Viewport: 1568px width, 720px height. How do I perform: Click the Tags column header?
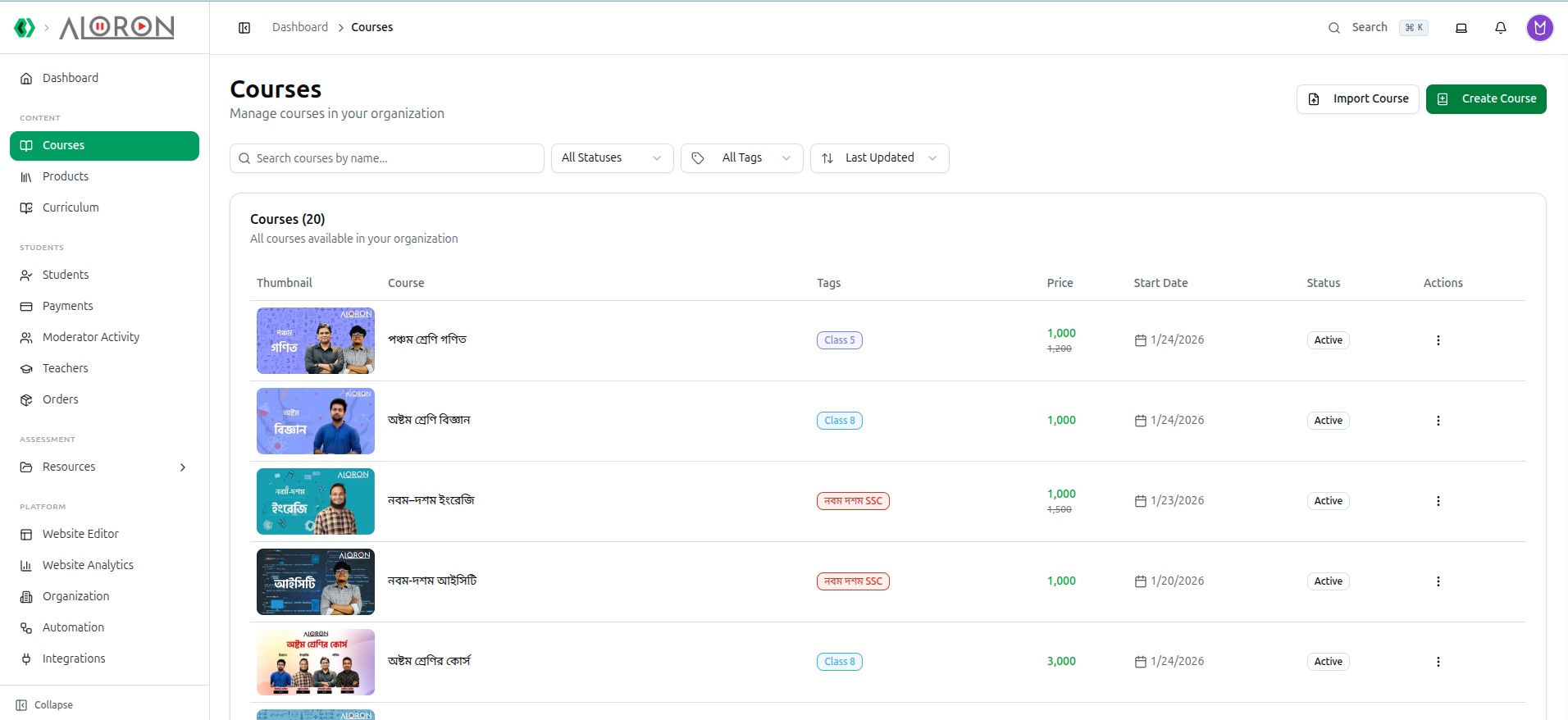coord(828,283)
